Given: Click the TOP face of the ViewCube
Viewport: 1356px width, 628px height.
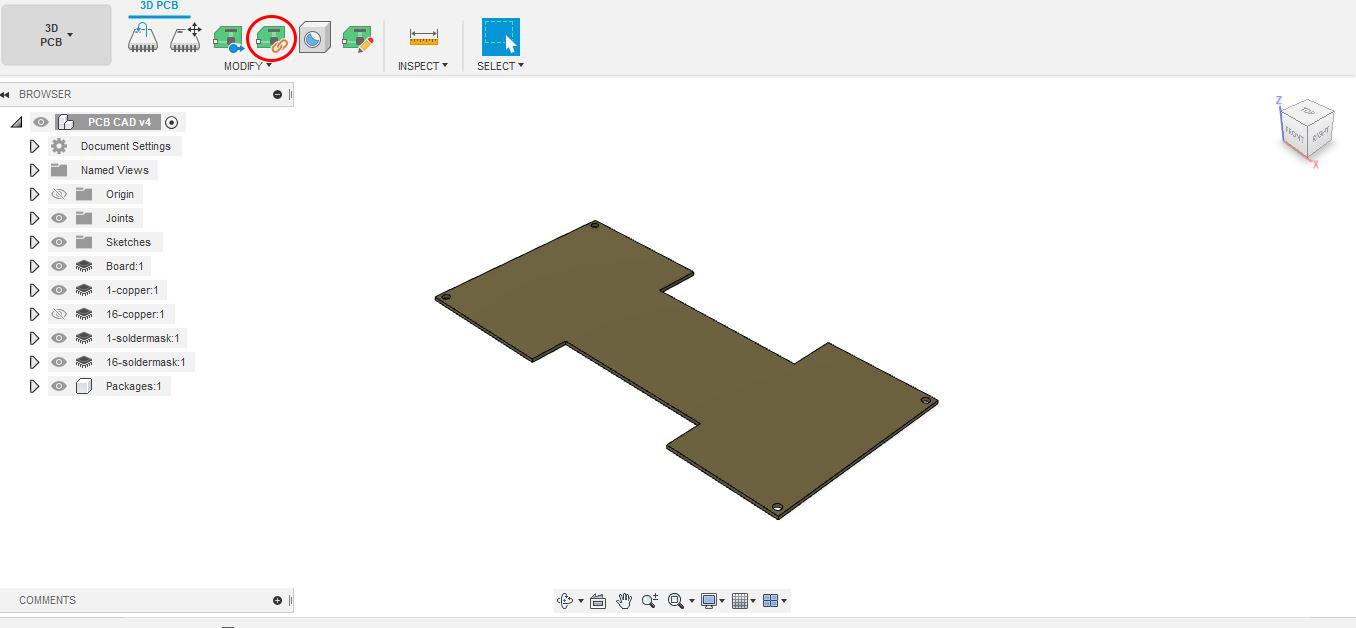Looking at the screenshot, I should [1308, 112].
